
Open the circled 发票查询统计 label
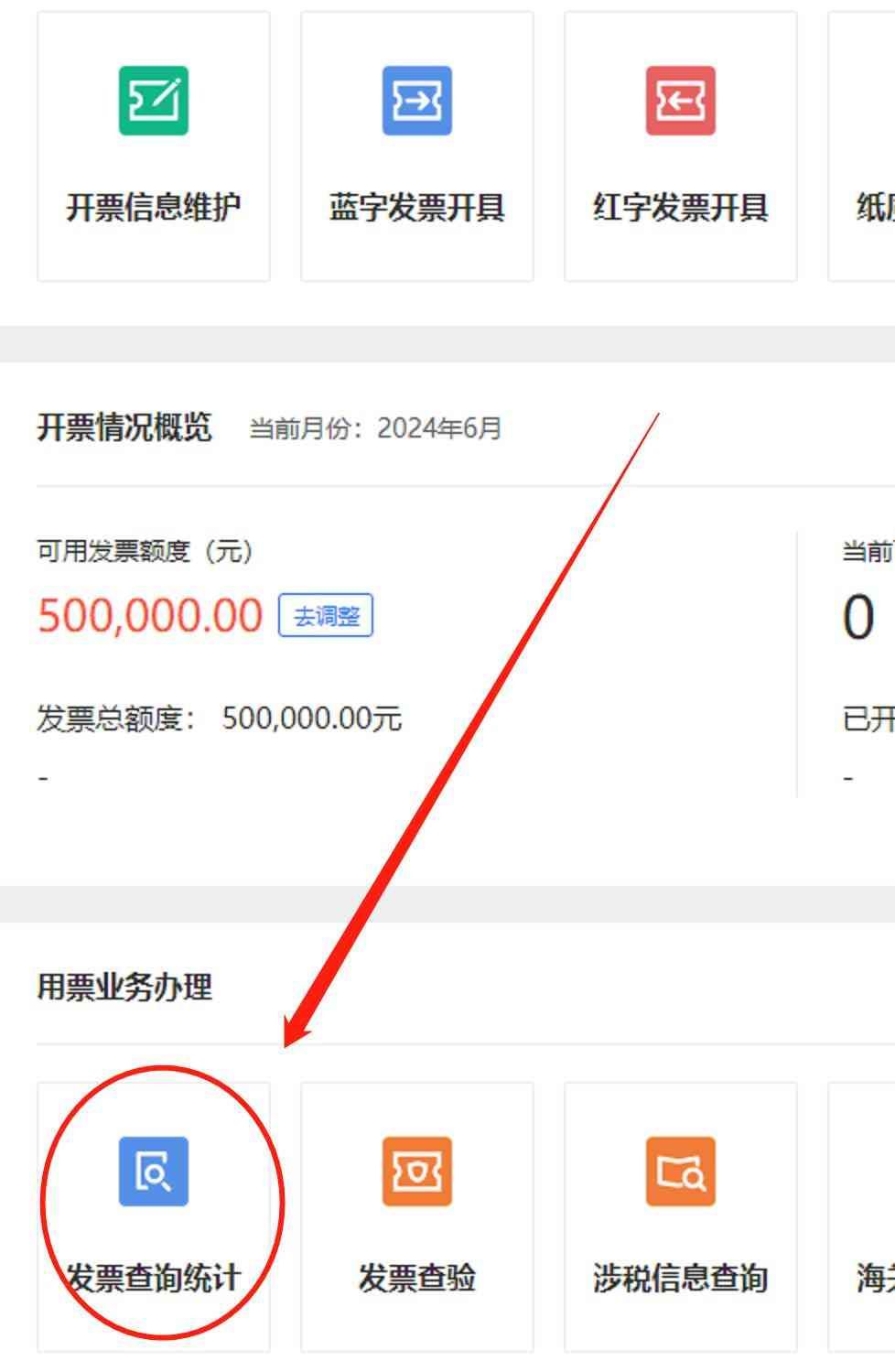tap(154, 1278)
